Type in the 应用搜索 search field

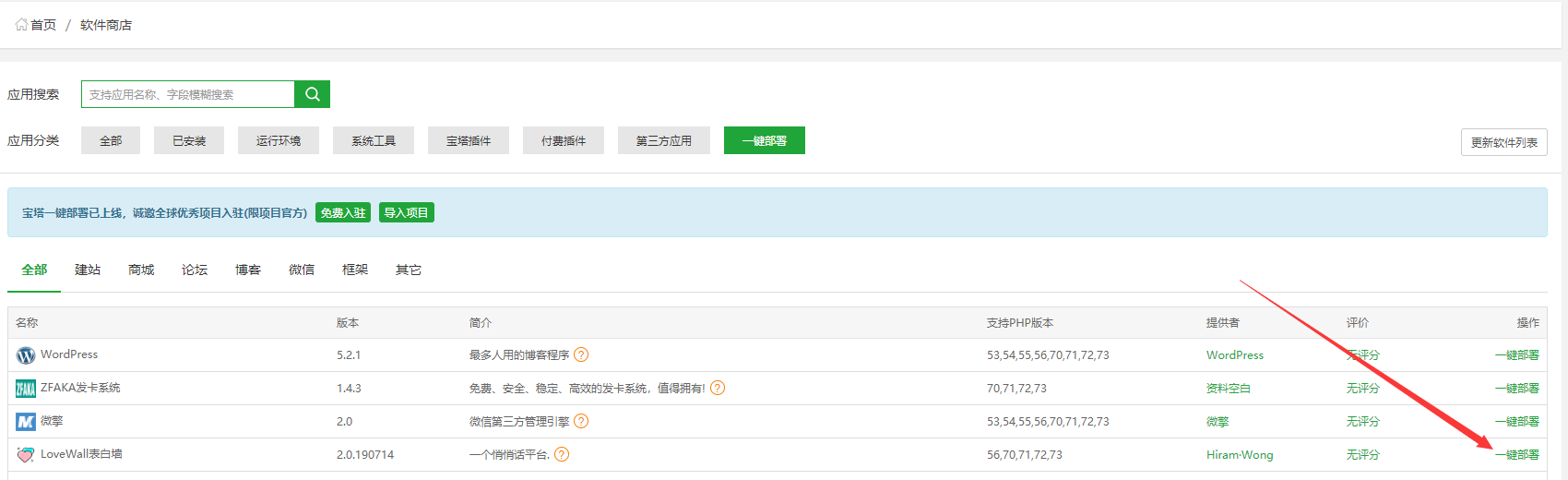click(188, 94)
